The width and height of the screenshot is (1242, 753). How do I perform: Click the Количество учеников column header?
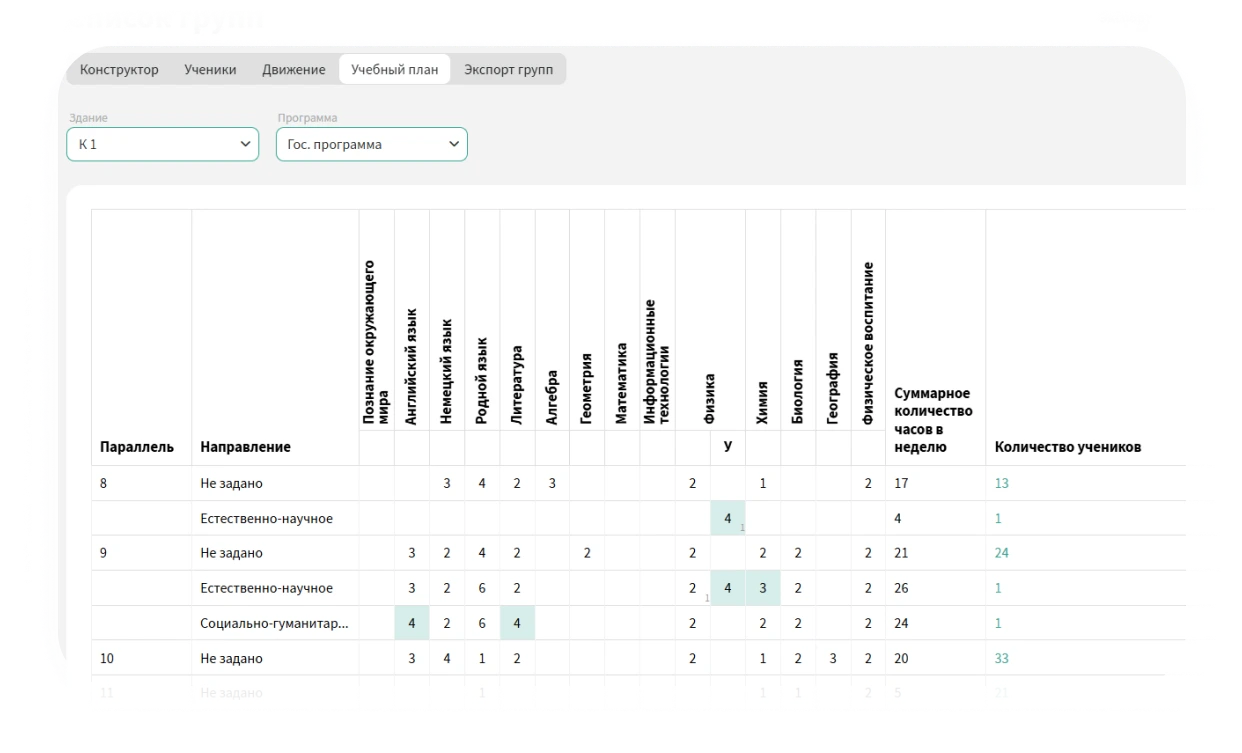pyautogui.click(x=1067, y=447)
